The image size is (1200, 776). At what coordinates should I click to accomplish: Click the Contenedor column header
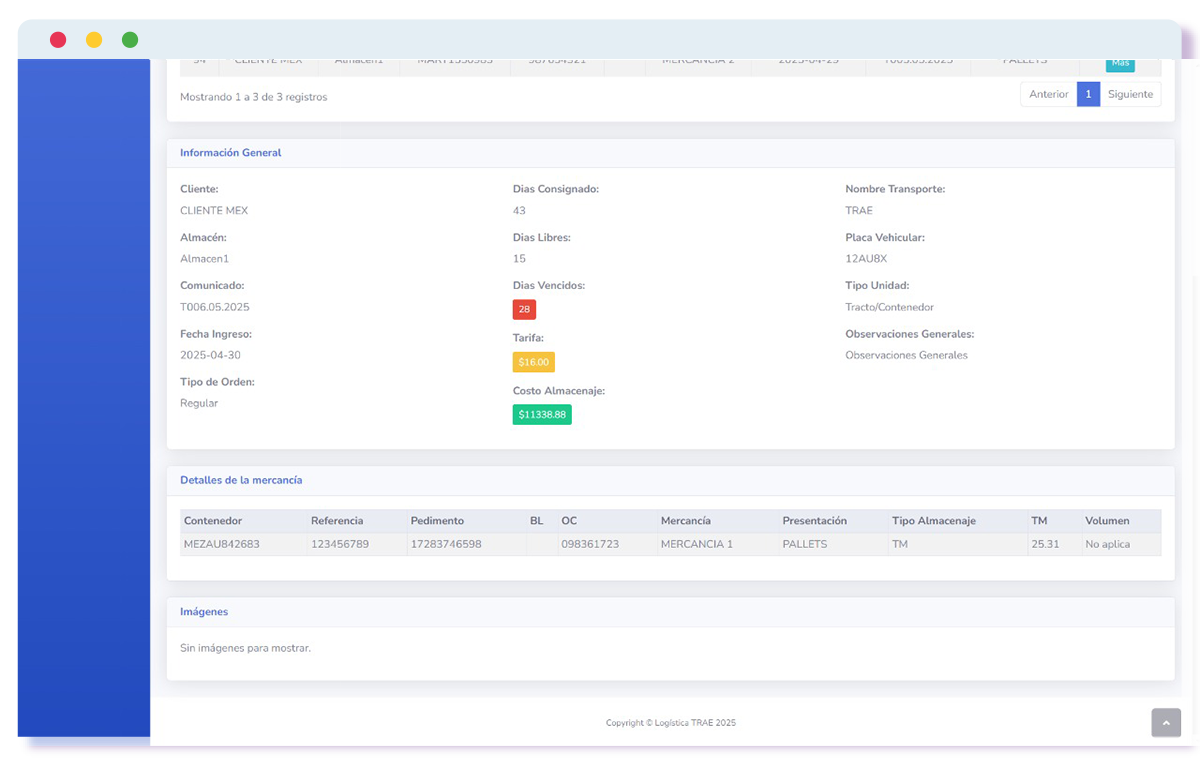point(213,521)
